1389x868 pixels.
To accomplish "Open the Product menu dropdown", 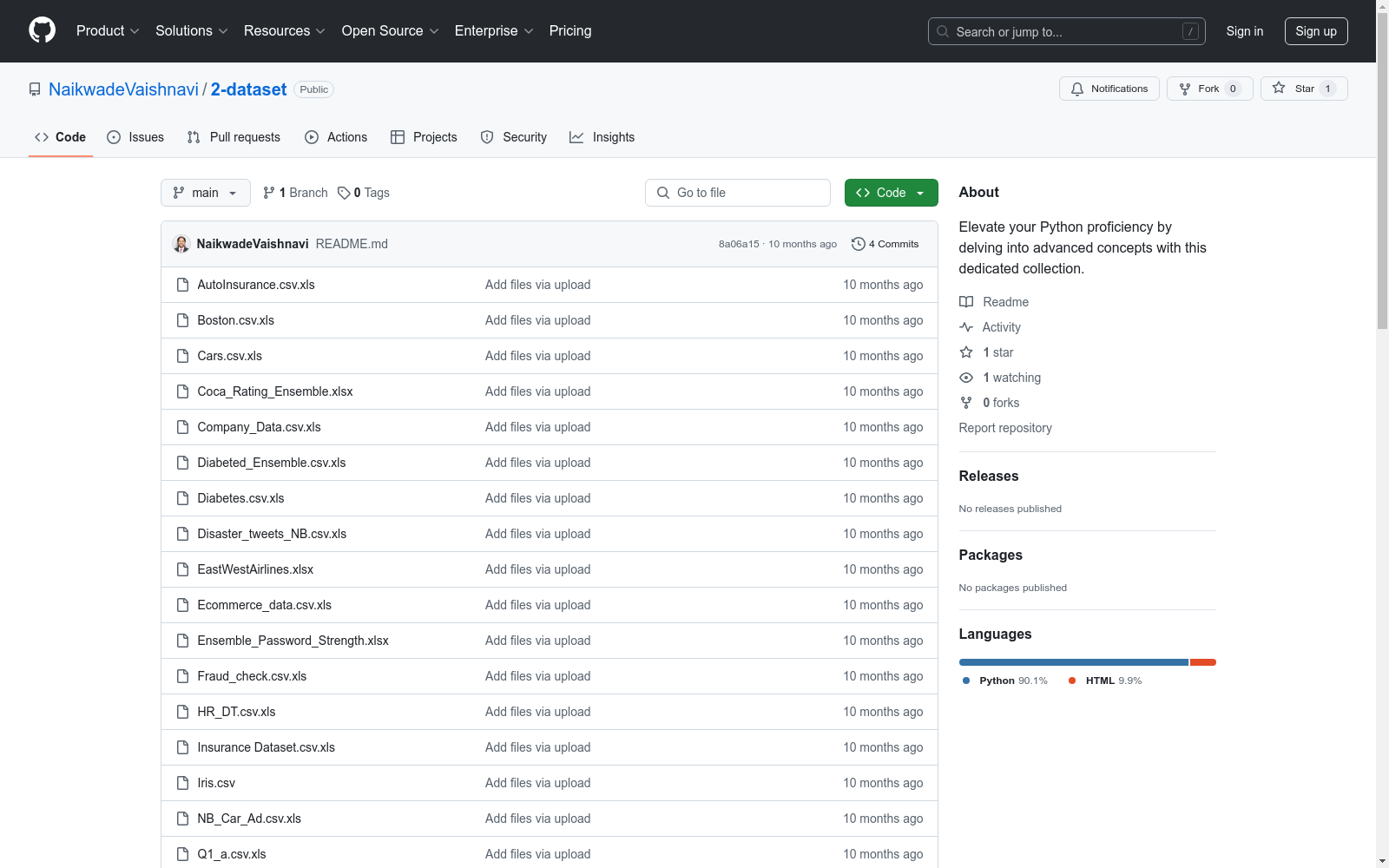I will point(108,30).
